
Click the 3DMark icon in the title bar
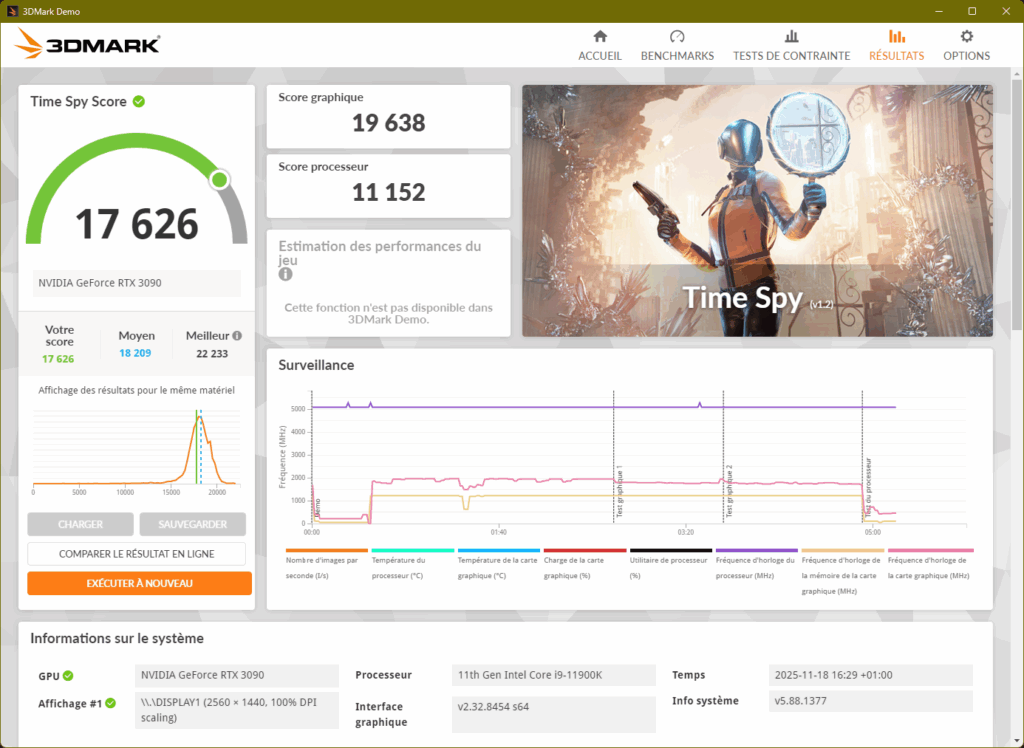click(10, 11)
